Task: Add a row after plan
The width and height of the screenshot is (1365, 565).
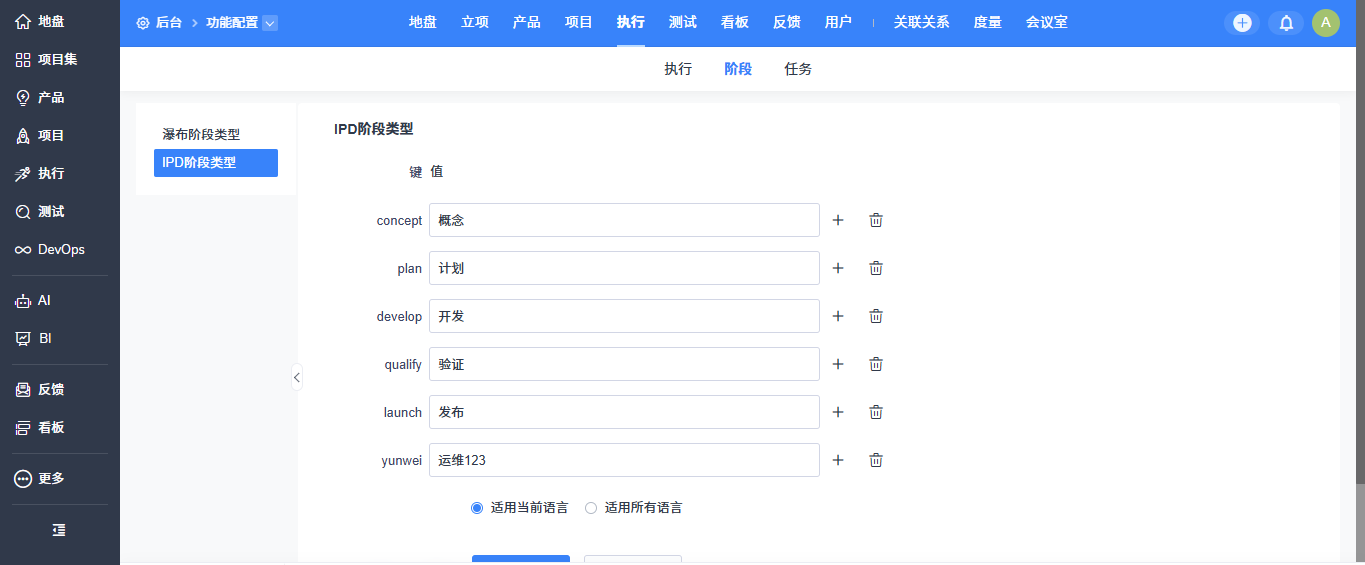Action: tap(838, 268)
